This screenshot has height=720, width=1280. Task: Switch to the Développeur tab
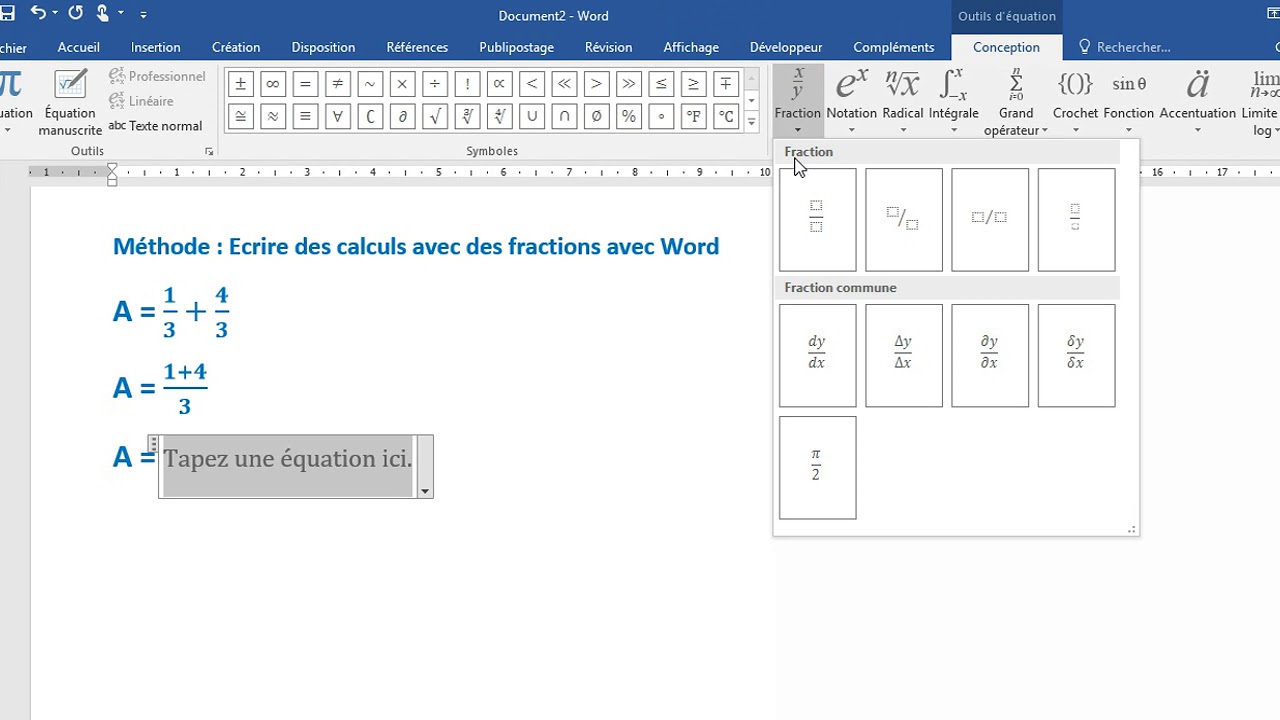(x=786, y=47)
